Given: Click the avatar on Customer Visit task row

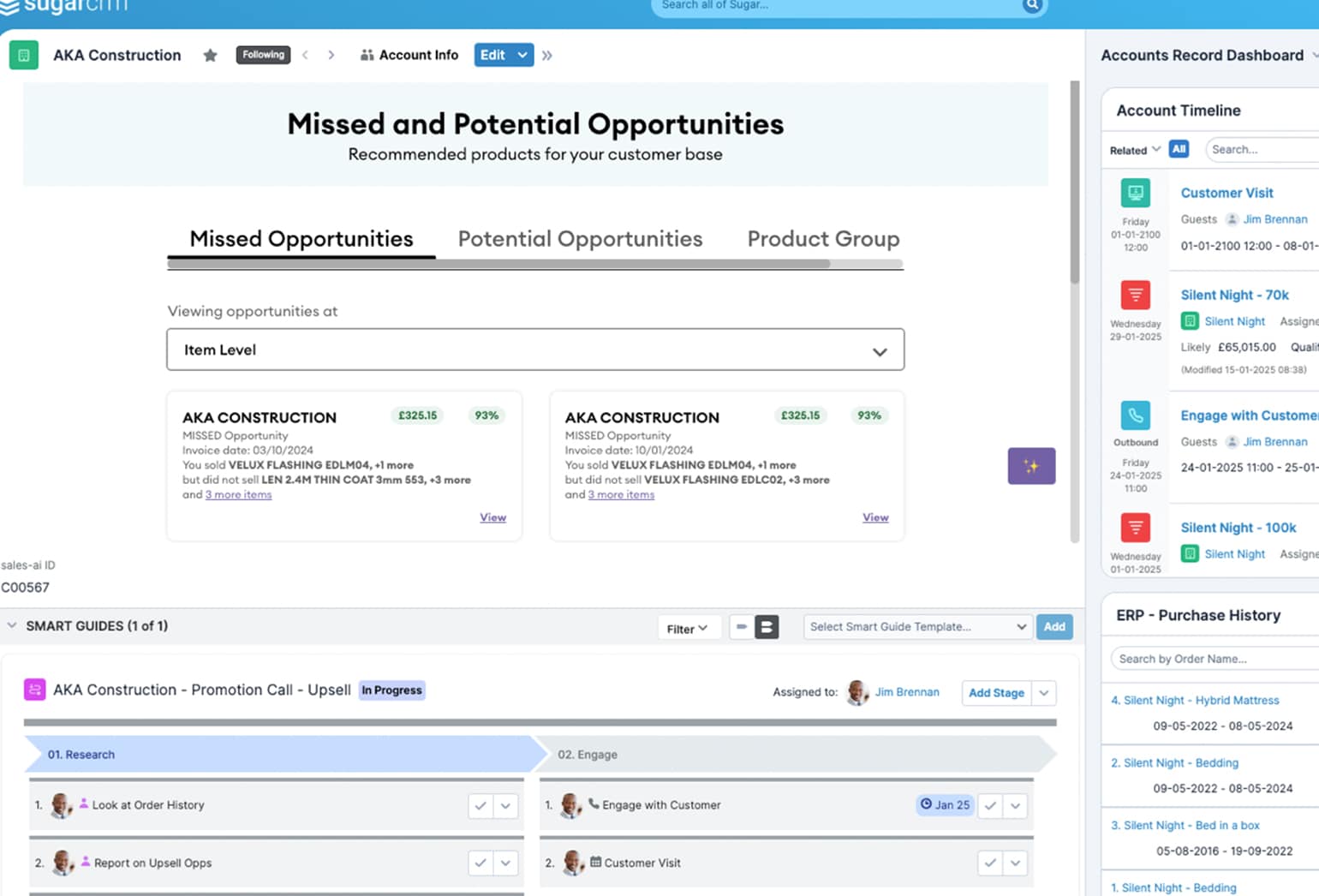Looking at the screenshot, I should click(x=574, y=863).
